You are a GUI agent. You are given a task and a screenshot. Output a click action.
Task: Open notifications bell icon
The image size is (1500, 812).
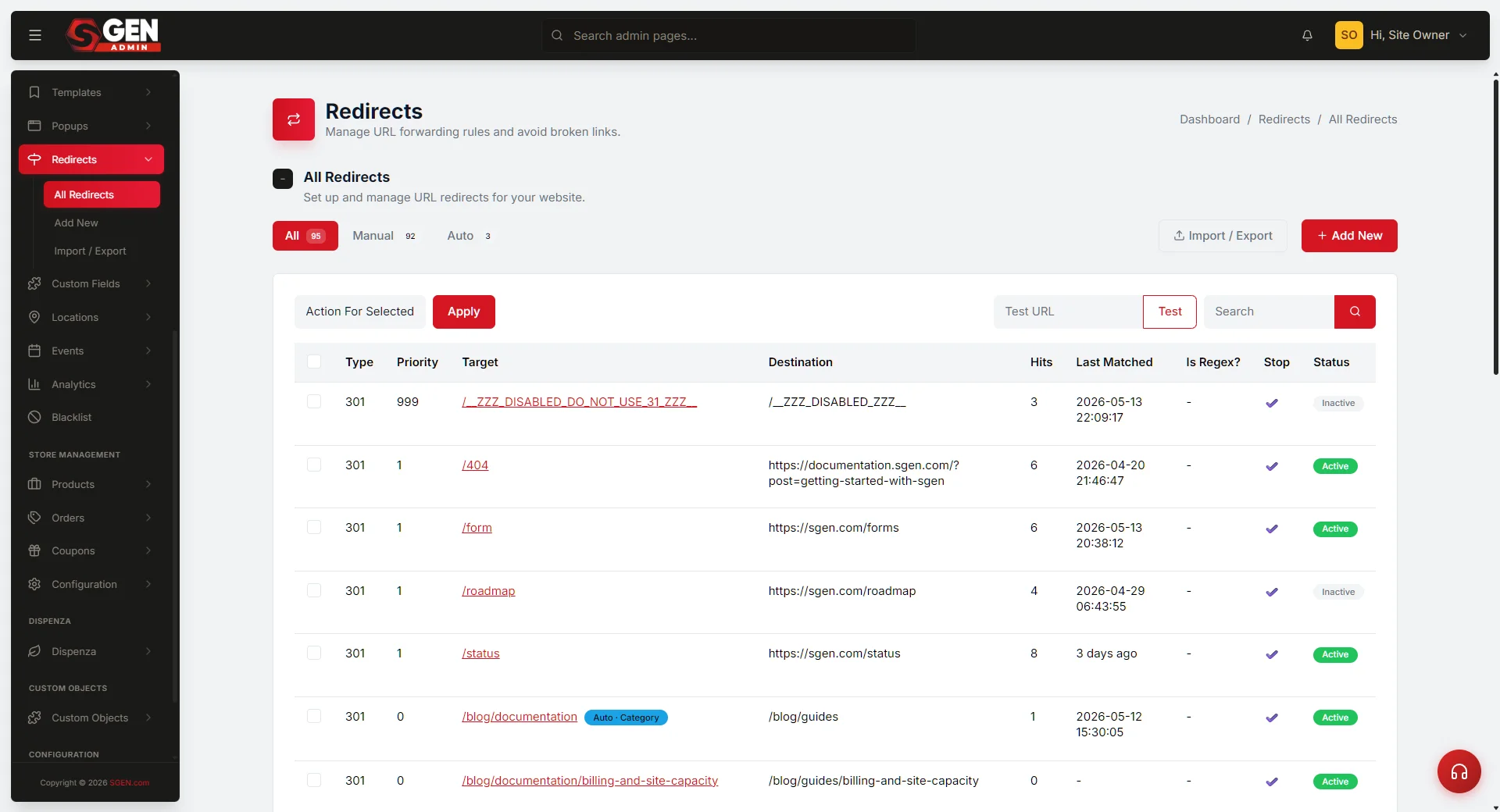(x=1307, y=35)
